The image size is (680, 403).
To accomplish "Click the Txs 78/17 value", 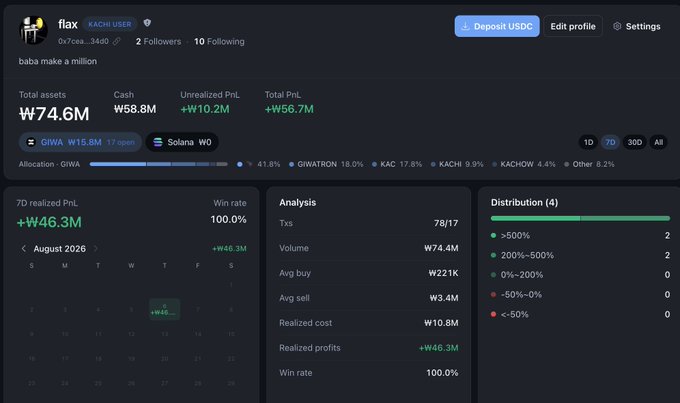I will [446, 223].
